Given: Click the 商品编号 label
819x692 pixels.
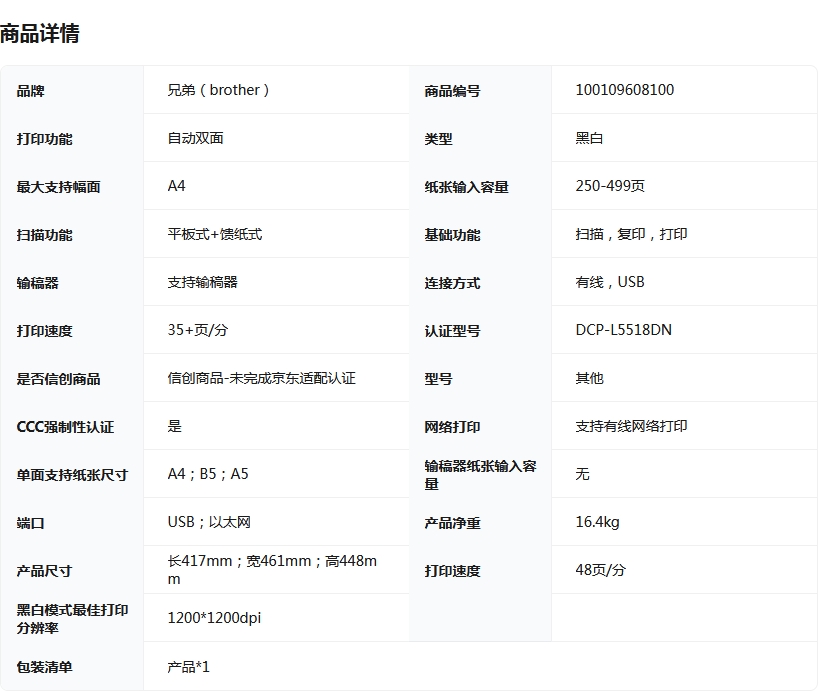Looking at the screenshot, I should 452,91.
